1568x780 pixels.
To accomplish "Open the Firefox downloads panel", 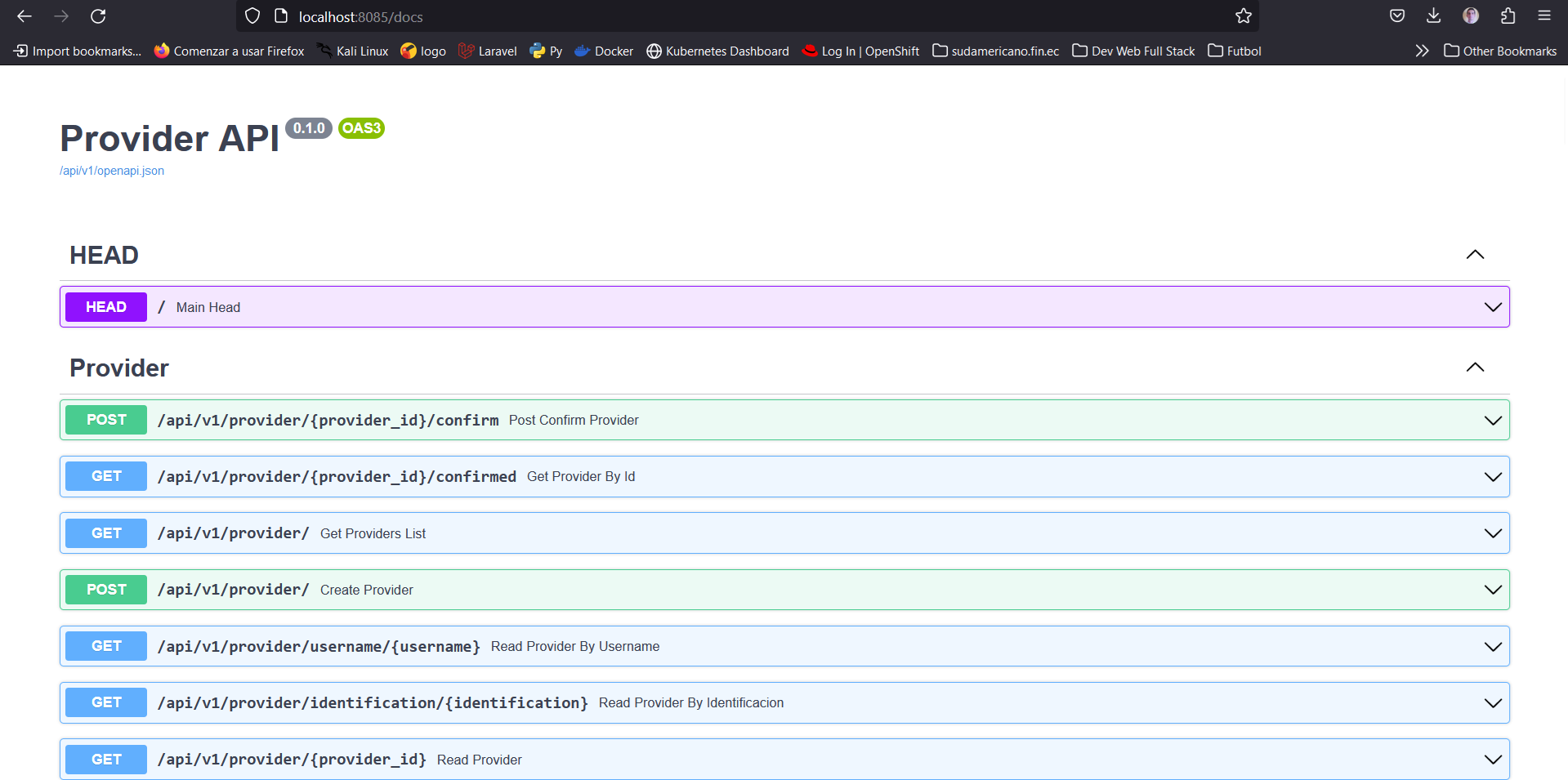I will tap(1433, 16).
